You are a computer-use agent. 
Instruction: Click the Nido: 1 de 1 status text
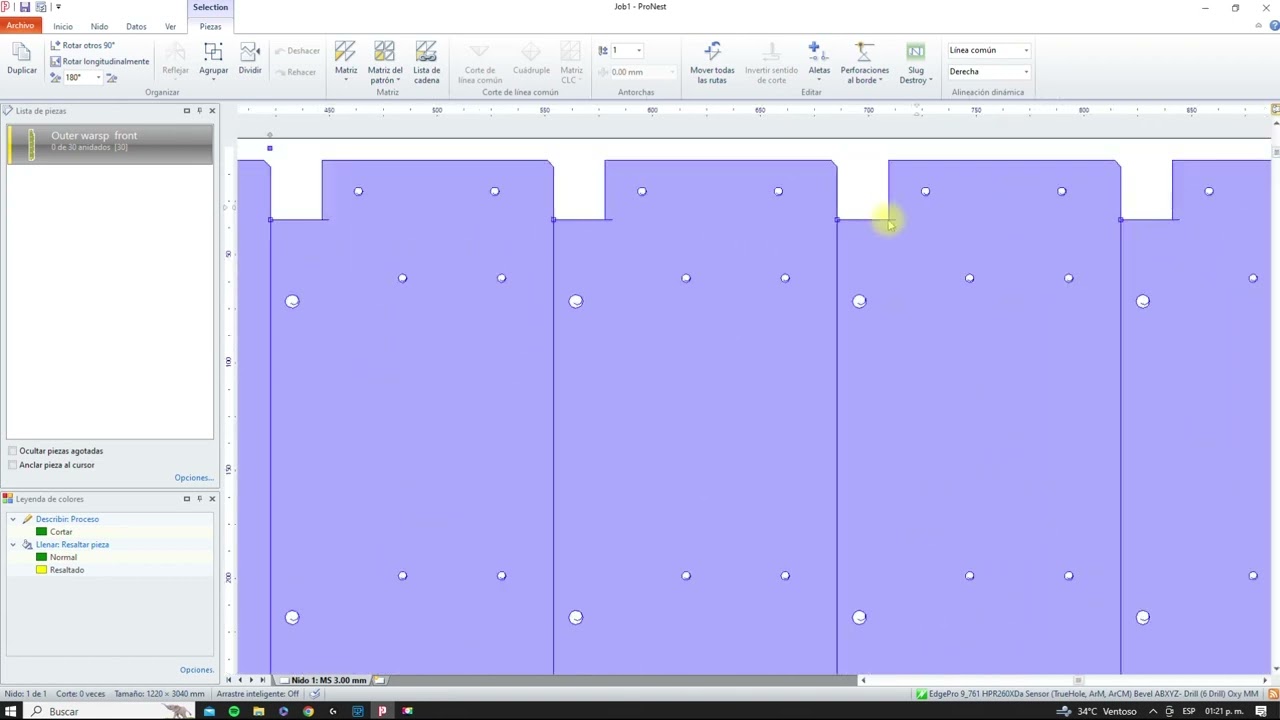(25, 694)
